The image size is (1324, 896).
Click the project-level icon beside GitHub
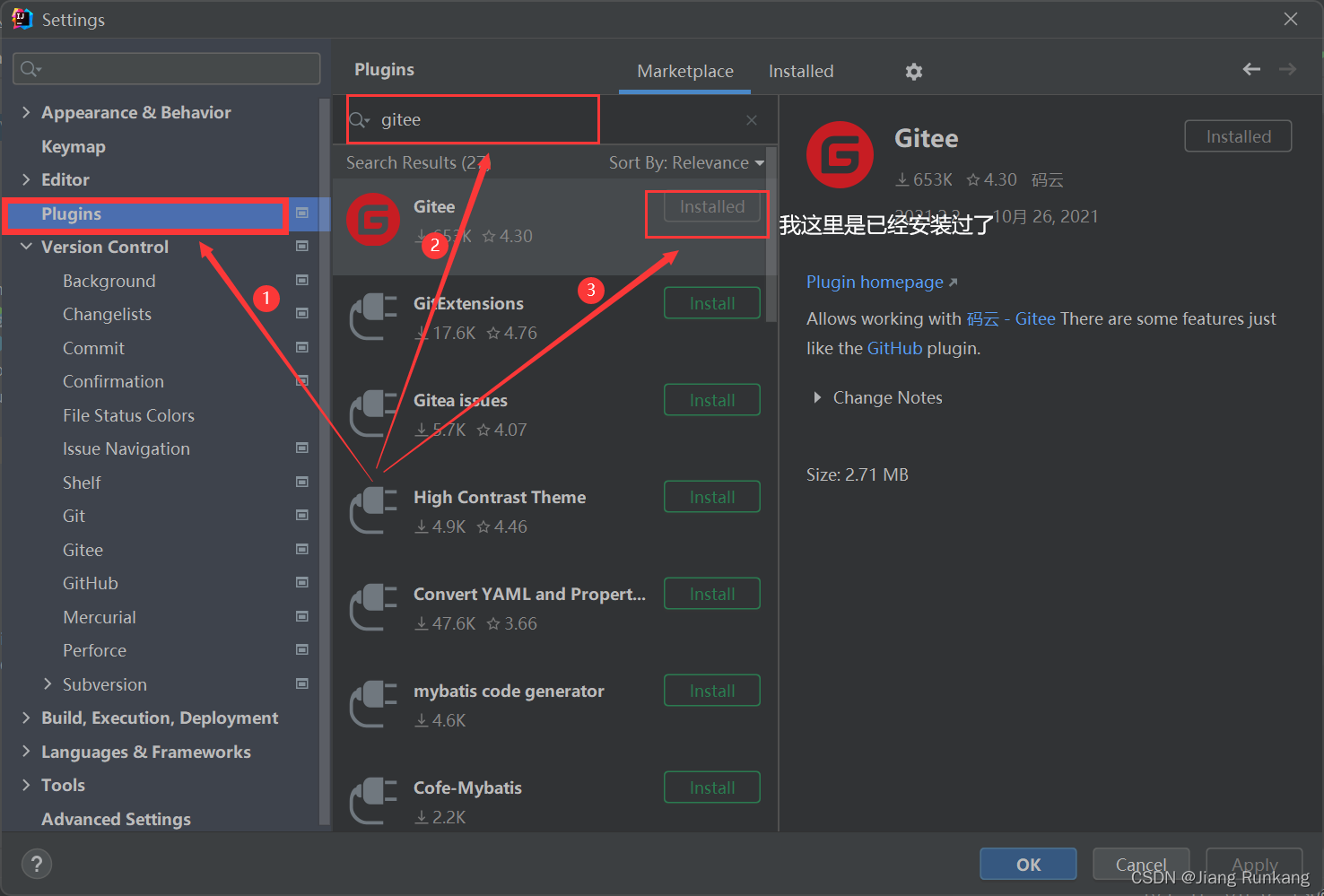pos(302,583)
